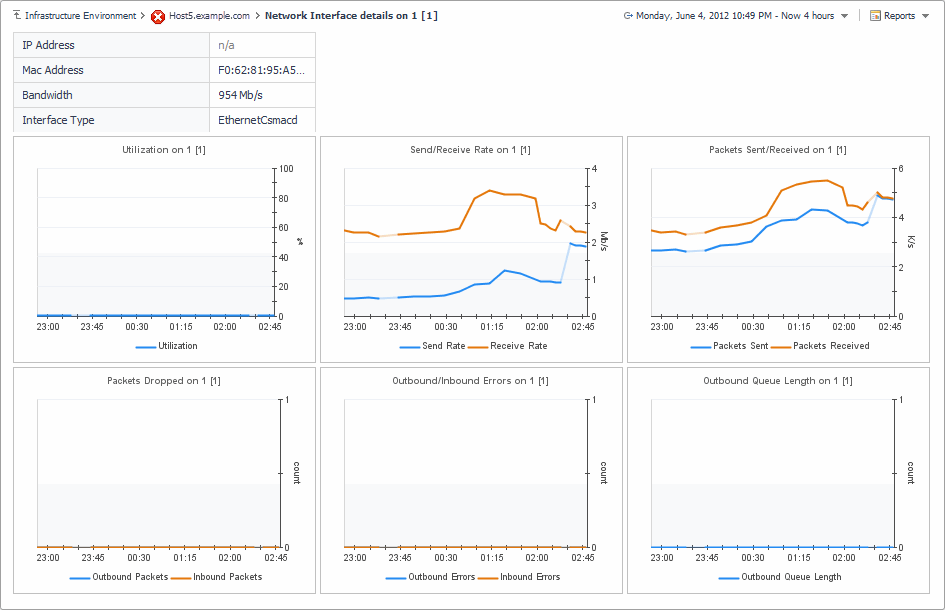Go to Host5.example.com breadcrumb

(210, 16)
